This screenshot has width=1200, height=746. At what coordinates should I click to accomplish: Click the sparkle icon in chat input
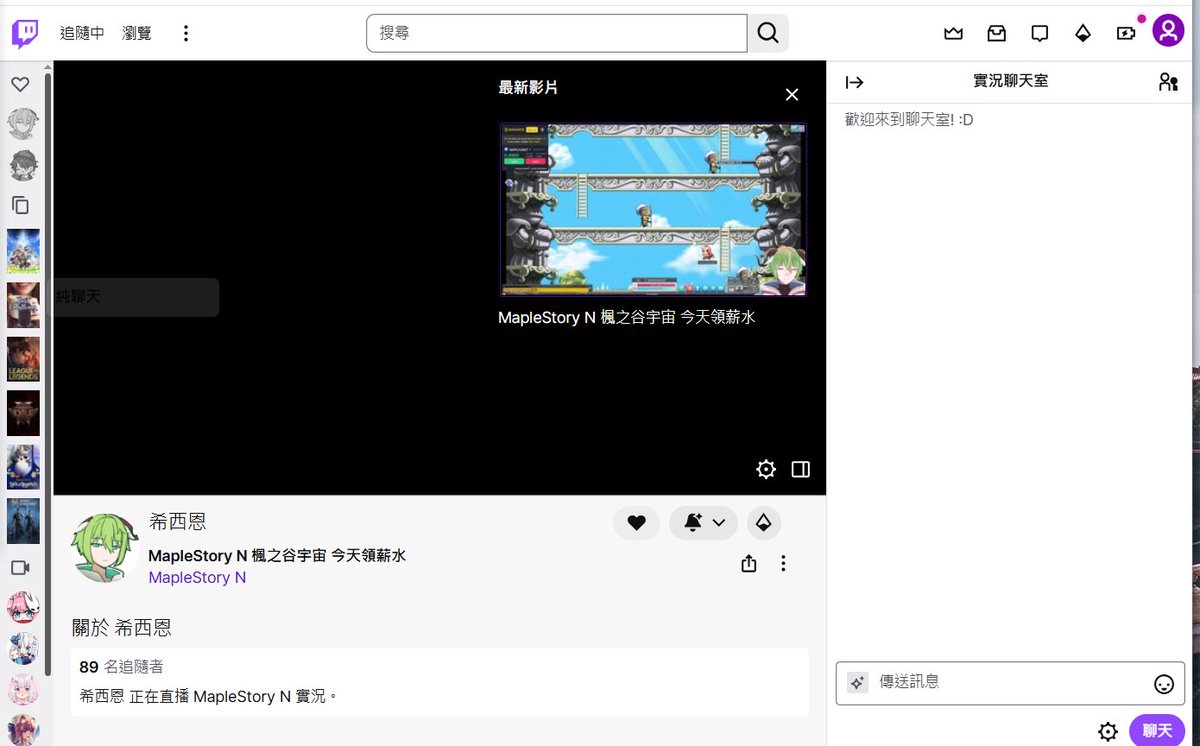coord(857,682)
